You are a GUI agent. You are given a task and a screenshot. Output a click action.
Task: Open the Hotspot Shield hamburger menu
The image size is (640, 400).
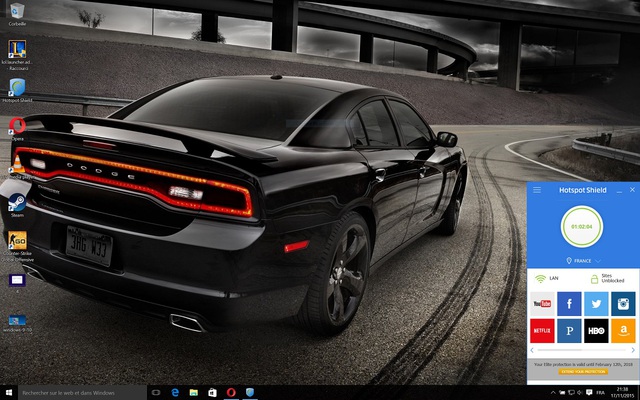click(537, 190)
